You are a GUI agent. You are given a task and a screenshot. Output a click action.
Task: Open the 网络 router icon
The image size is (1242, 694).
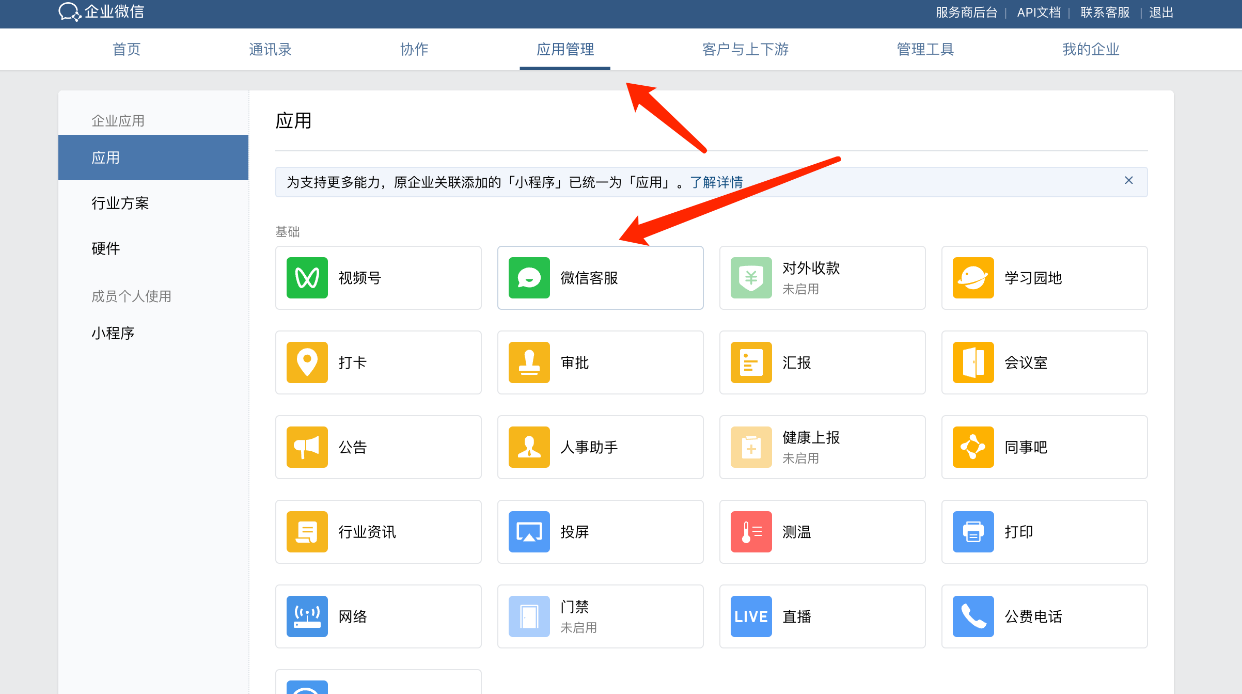(x=307, y=617)
